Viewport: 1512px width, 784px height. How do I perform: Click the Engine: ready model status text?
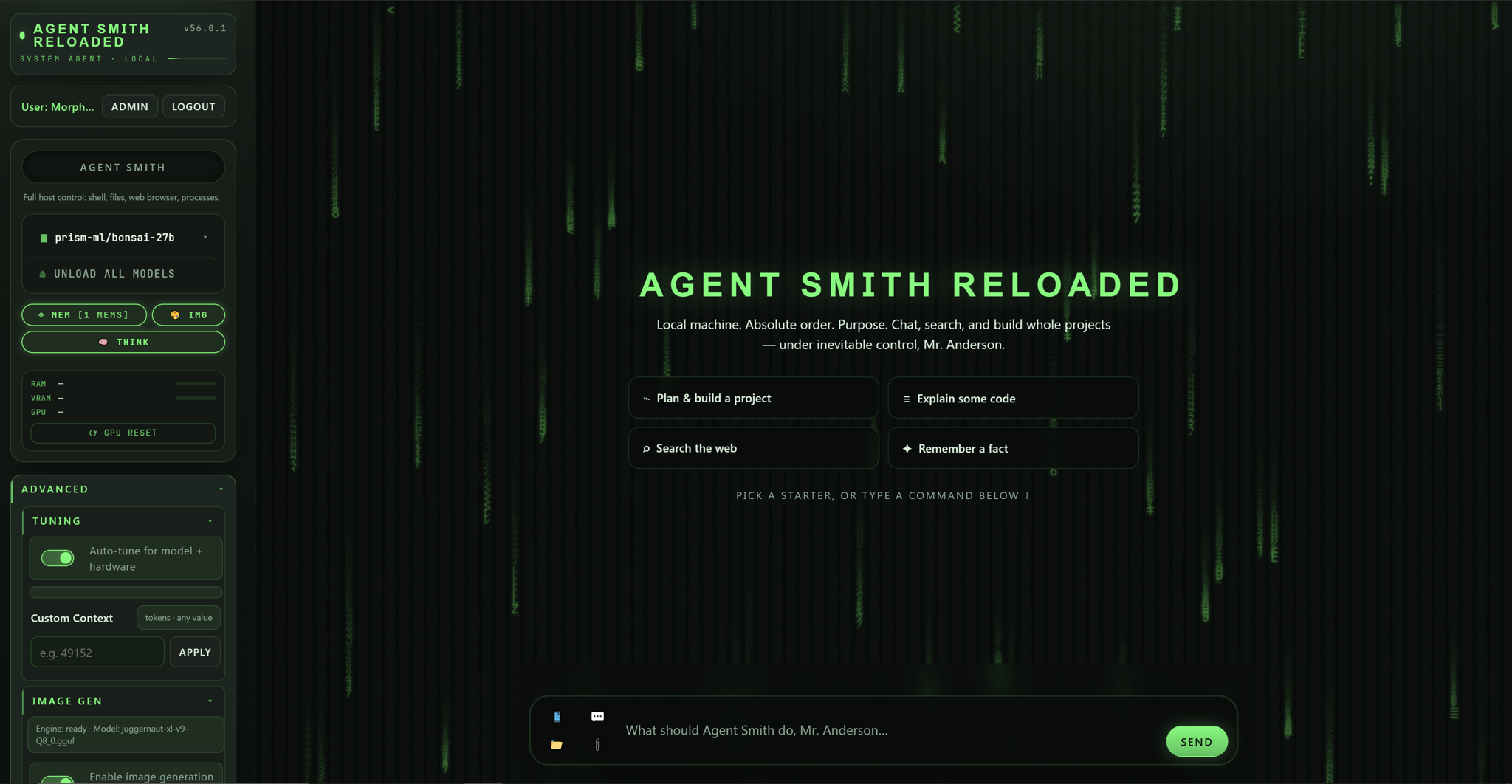tap(126, 735)
